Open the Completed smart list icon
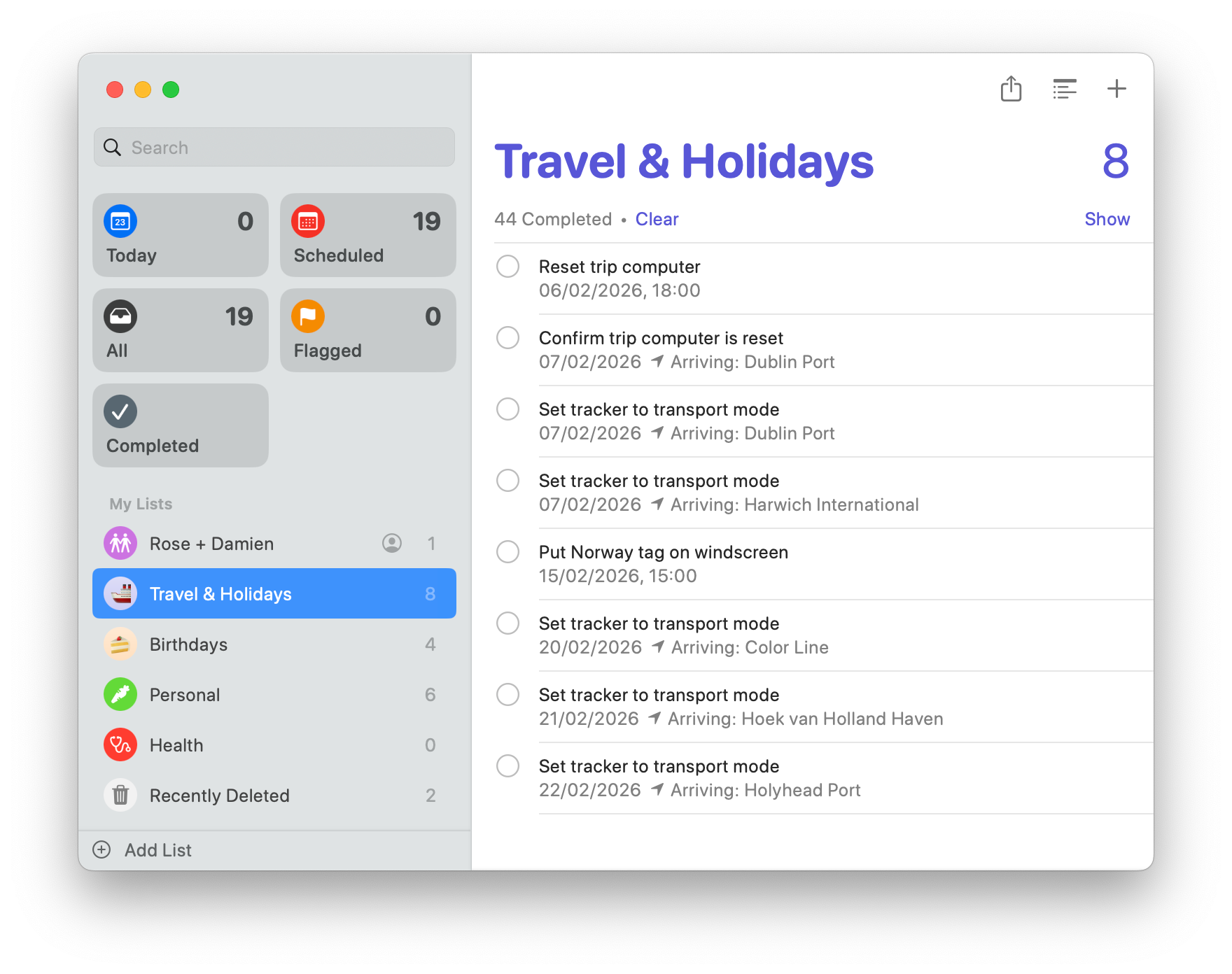The image size is (1232, 974). 120,411
